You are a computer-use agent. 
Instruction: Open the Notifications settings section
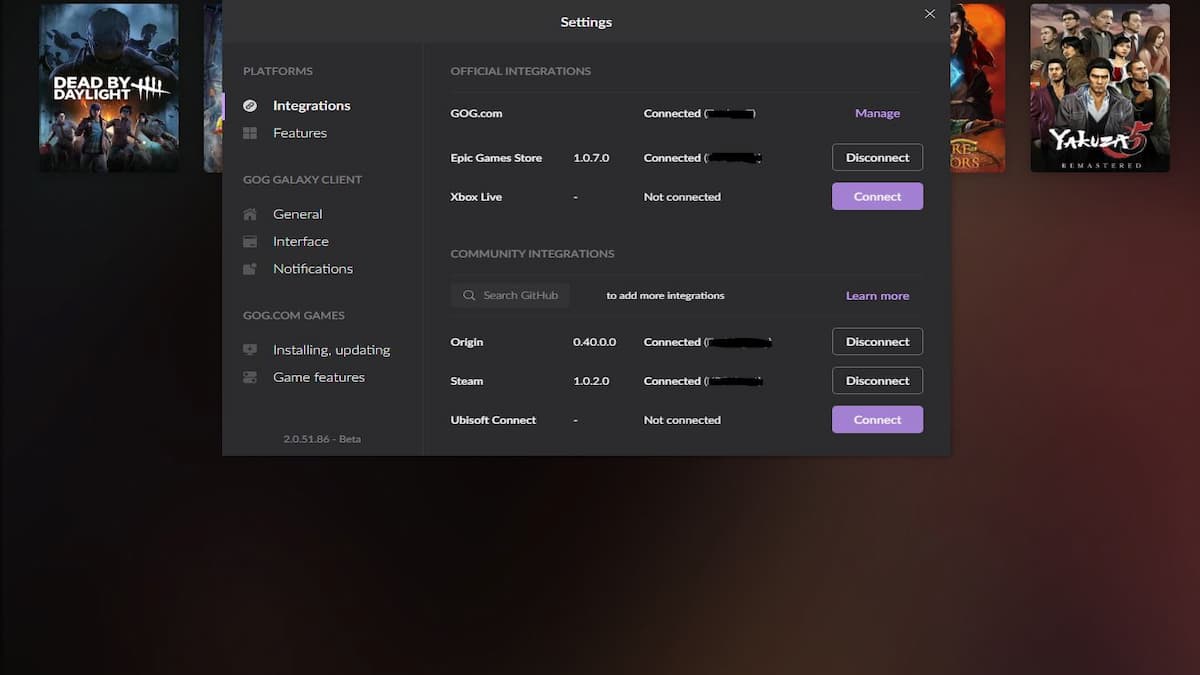(312, 269)
